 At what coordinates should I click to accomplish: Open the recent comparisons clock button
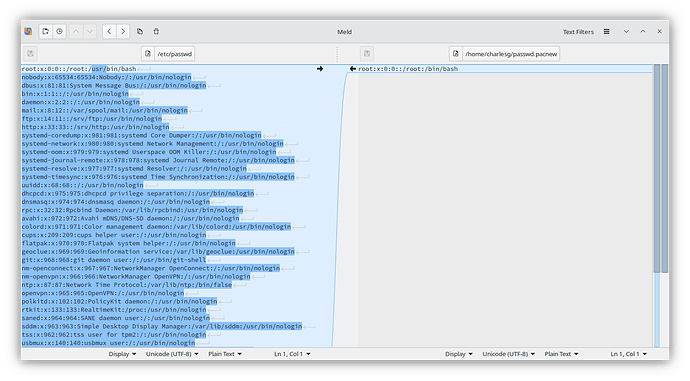[59, 31]
